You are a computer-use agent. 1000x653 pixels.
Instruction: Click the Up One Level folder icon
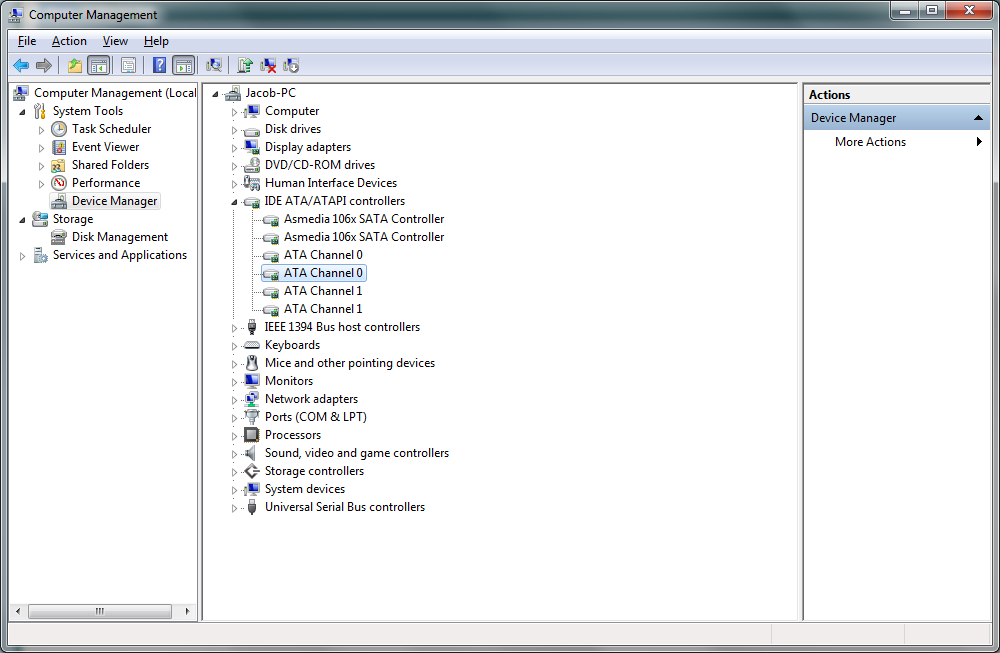[x=75, y=65]
